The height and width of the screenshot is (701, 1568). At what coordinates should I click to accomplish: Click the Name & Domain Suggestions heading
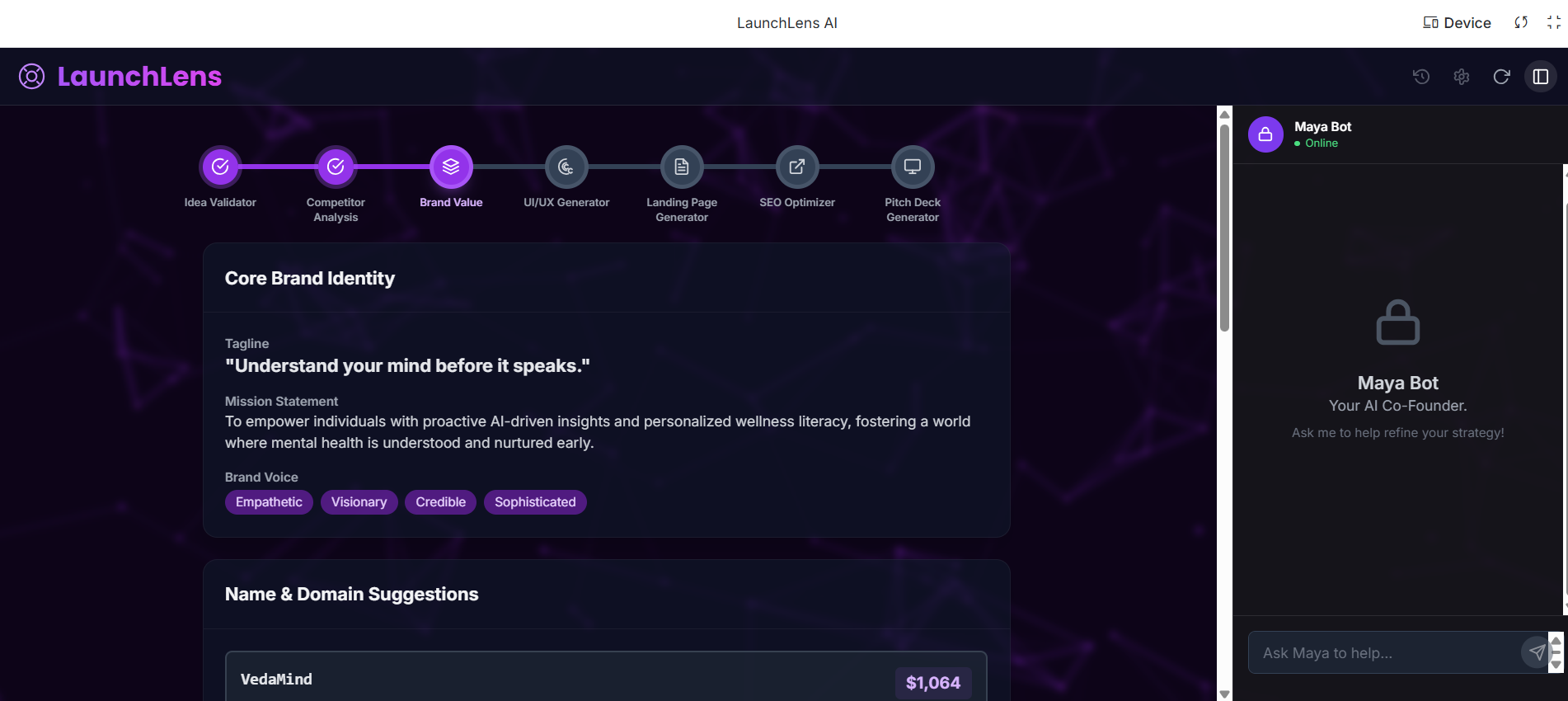click(x=352, y=595)
